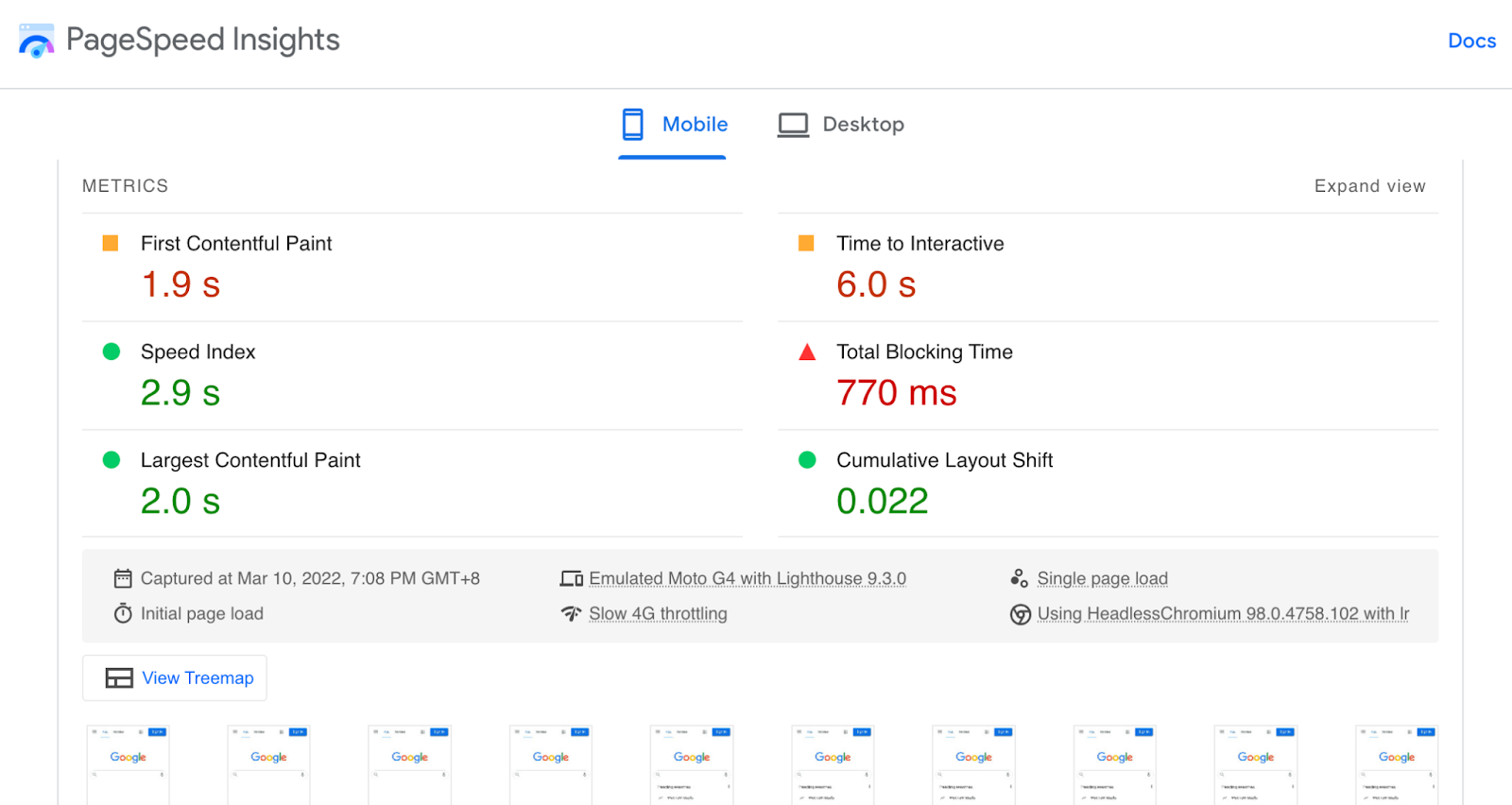Click the green circle beside Cumulative Layout Shift

[x=807, y=460]
